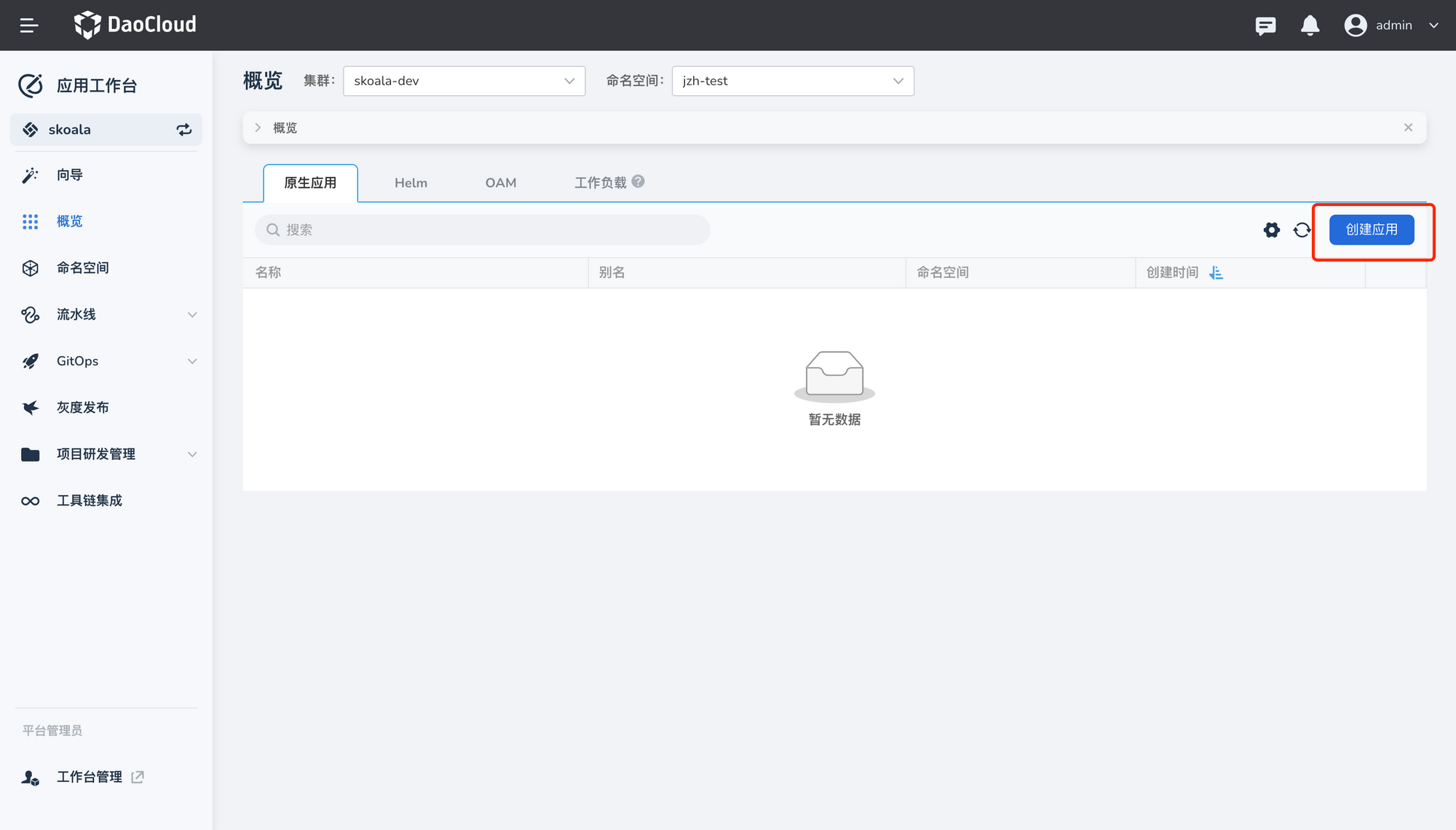Expand the 项目研发管理 submenu chevron
The height and width of the screenshot is (830, 1456).
click(x=192, y=454)
